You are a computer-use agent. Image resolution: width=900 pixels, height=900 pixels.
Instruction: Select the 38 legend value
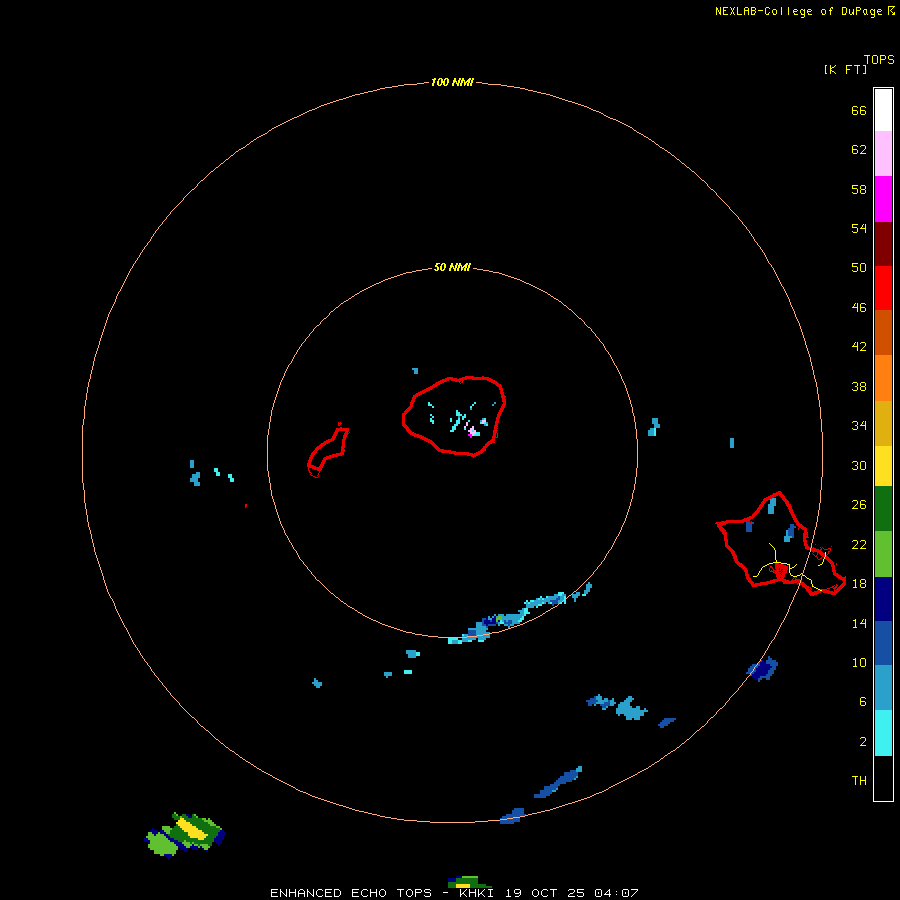[x=859, y=387]
